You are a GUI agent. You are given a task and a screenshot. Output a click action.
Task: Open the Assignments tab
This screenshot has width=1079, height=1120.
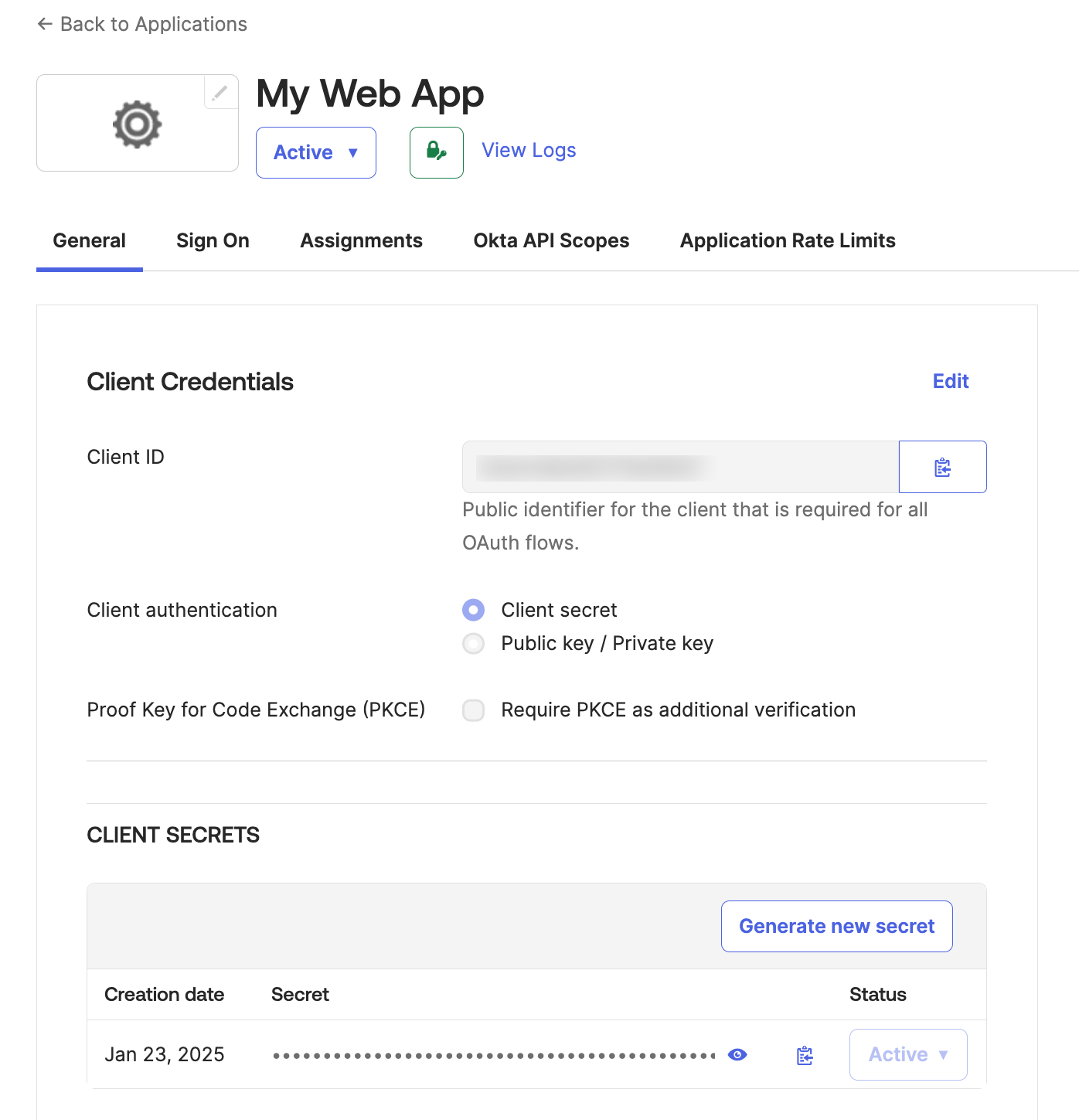click(x=360, y=240)
